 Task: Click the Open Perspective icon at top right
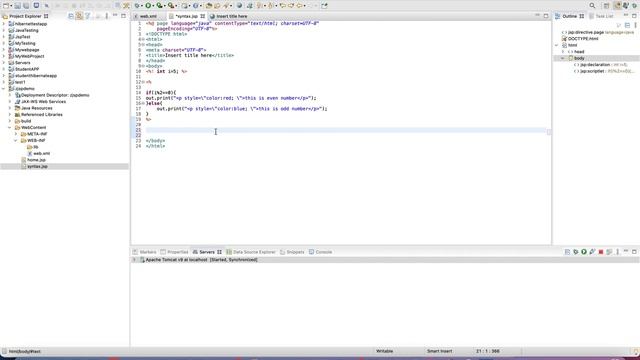pyautogui.click(x=607, y=6)
